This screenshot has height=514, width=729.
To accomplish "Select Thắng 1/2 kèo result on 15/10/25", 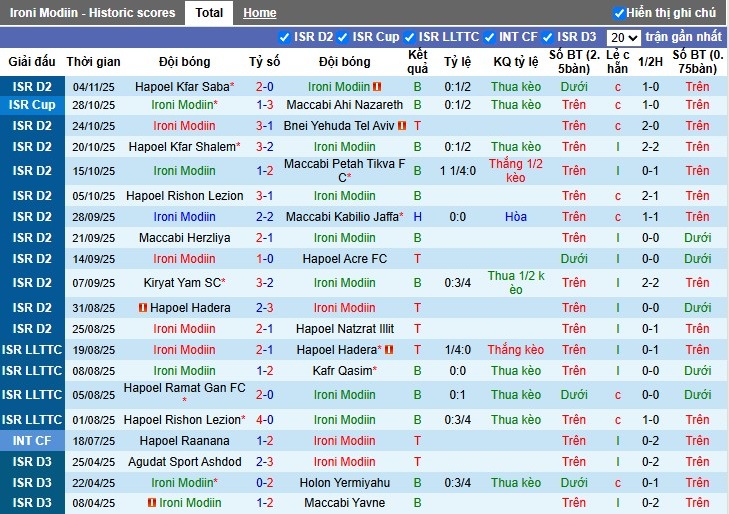I will 516,171.
